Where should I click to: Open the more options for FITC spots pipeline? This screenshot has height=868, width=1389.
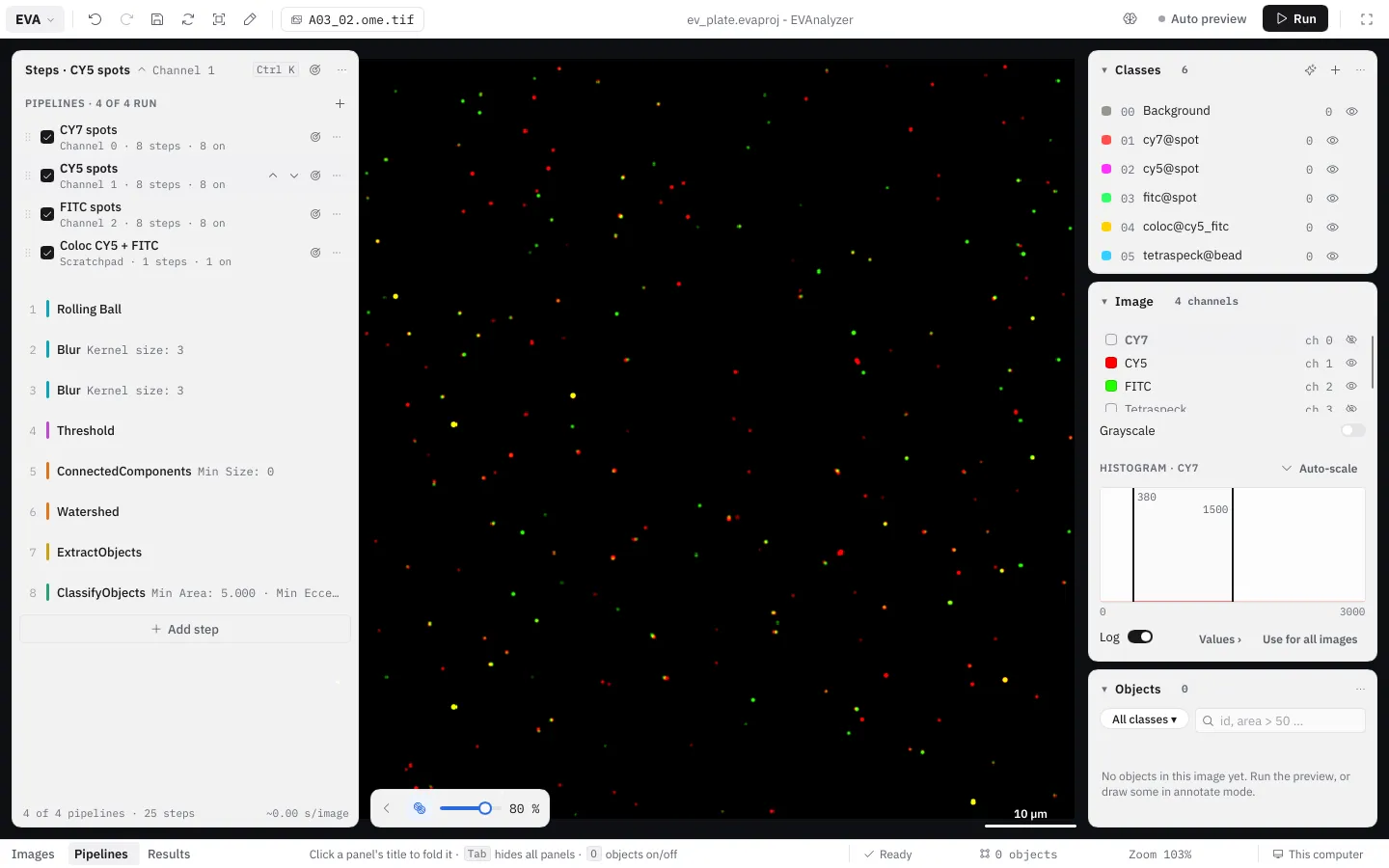[x=337, y=214]
